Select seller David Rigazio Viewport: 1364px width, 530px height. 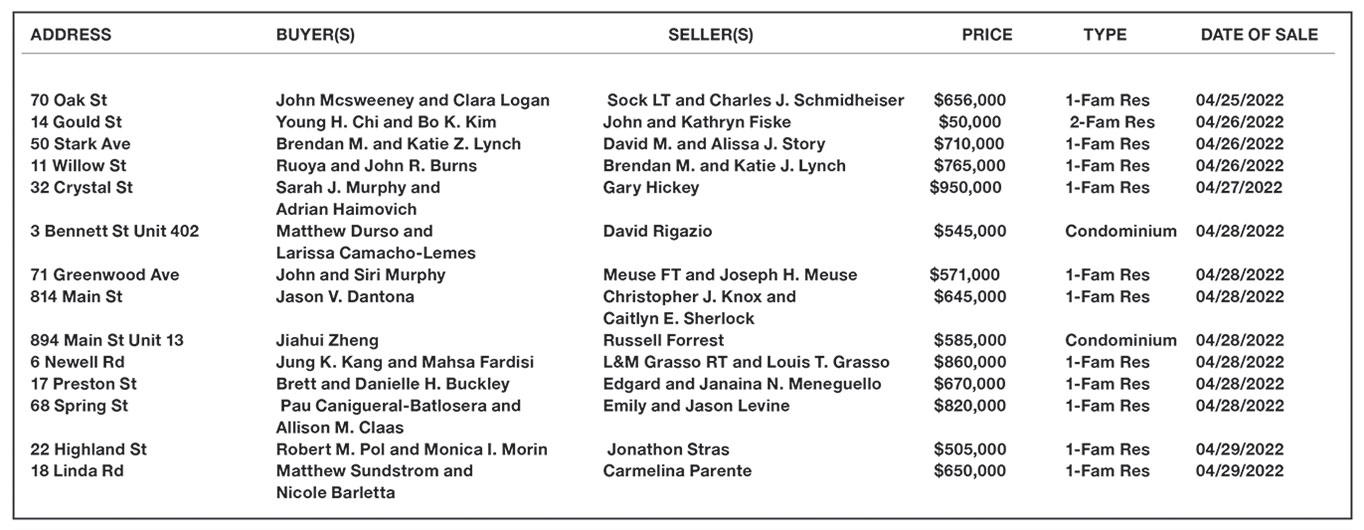pos(657,231)
